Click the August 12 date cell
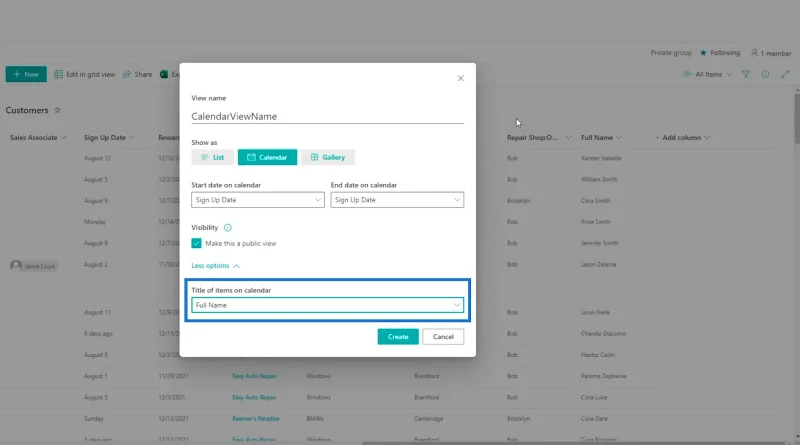Image resolution: width=800 pixels, height=445 pixels. [x=97, y=158]
